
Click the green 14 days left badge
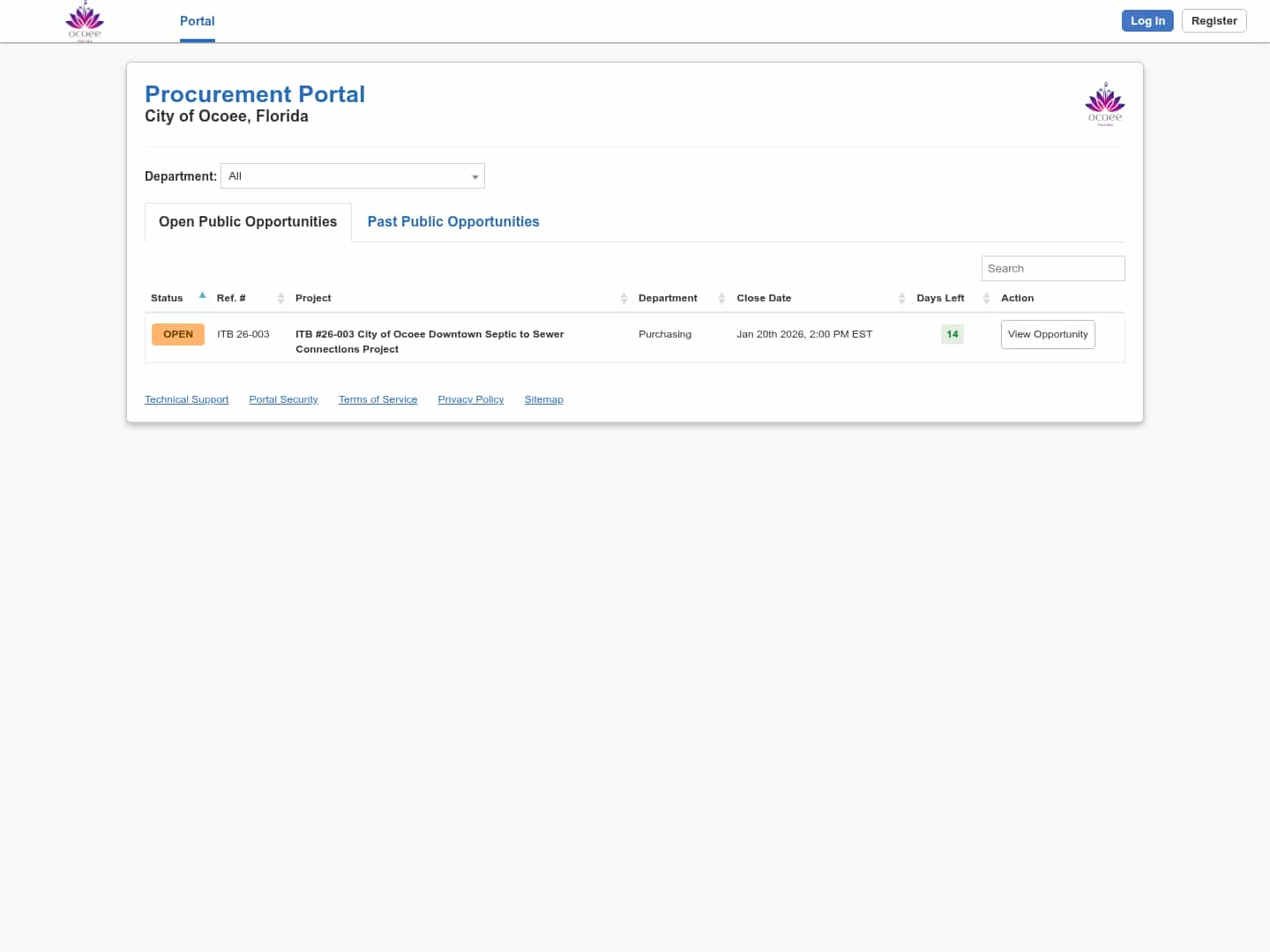tap(952, 334)
